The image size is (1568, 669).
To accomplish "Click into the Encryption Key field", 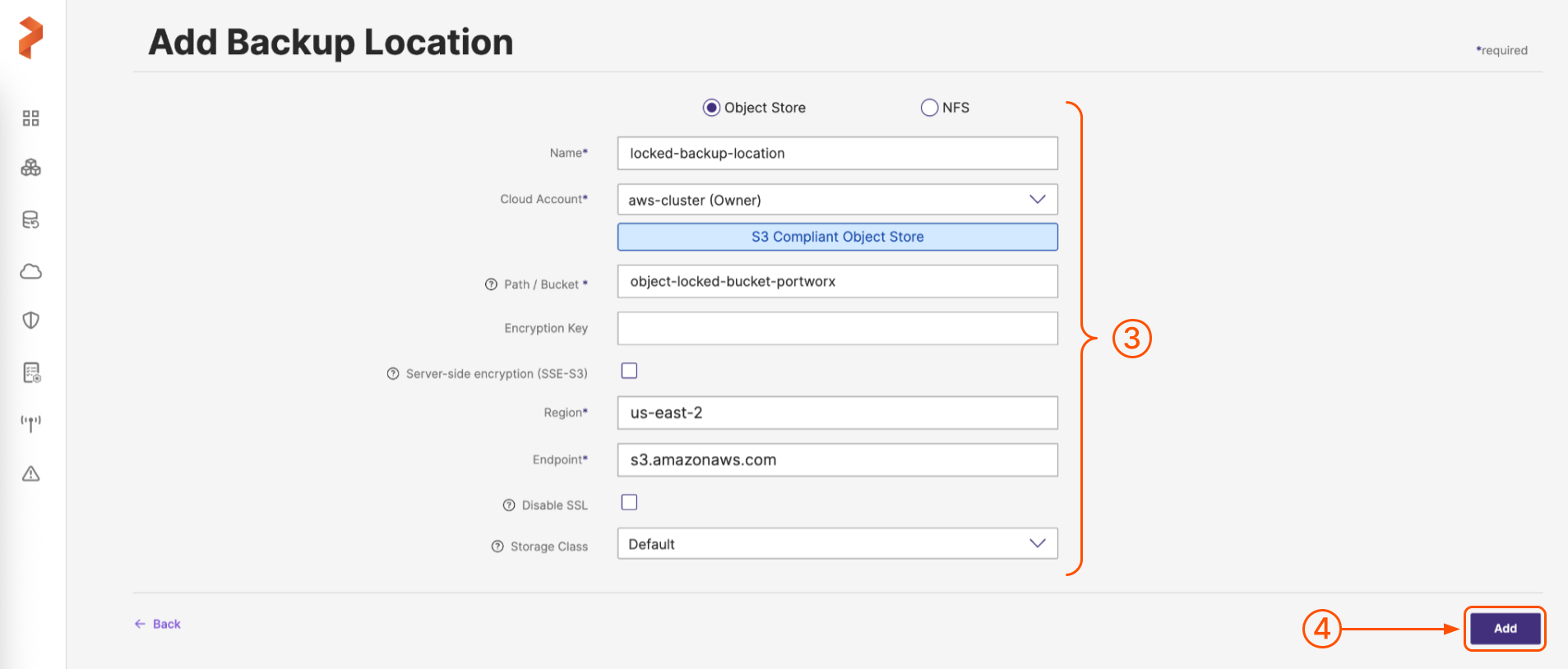I will point(837,328).
